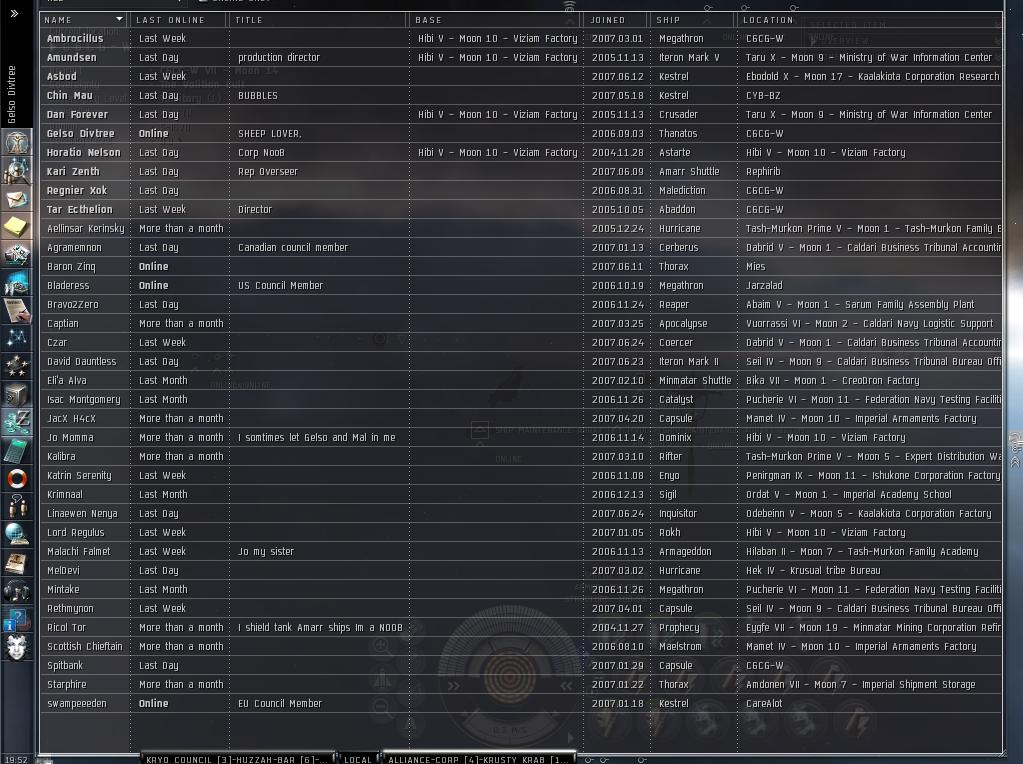Image resolution: width=1023 pixels, height=764 pixels.
Task: Open the EVE Mail envelope icon
Action: pyautogui.click(x=16, y=198)
